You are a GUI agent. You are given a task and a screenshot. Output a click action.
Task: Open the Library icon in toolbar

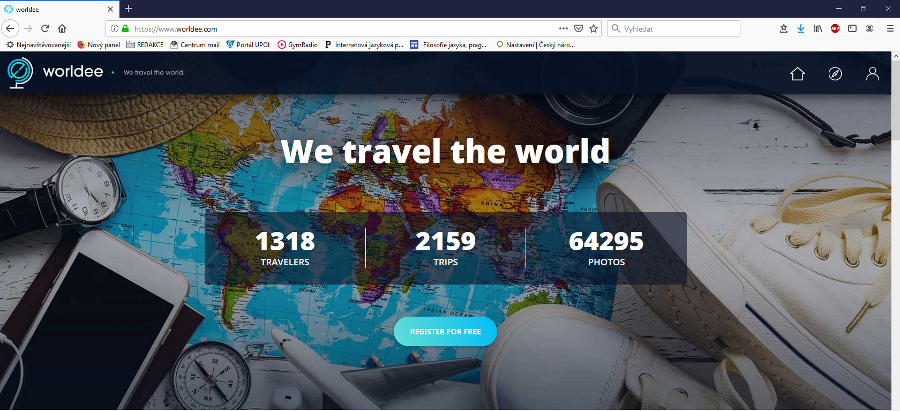817,29
